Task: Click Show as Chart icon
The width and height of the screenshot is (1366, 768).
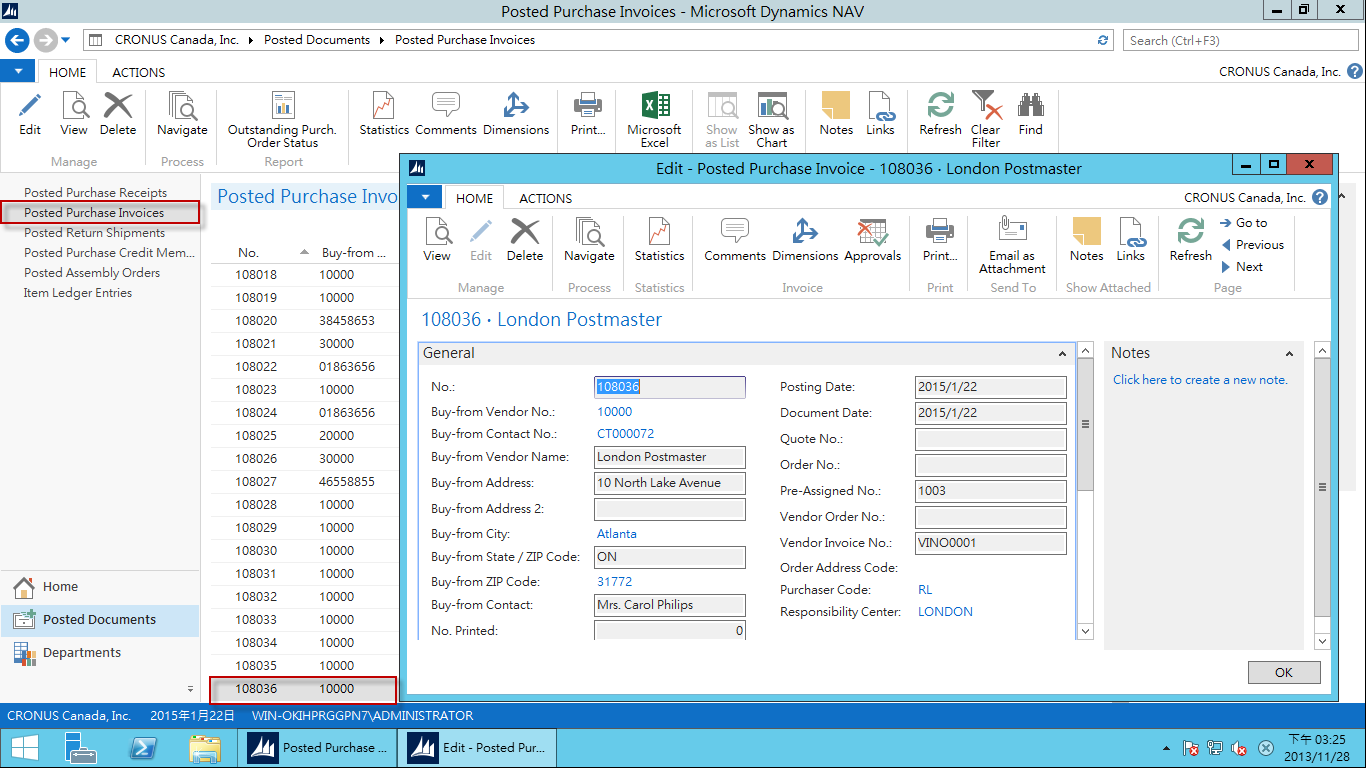Action: pyautogui.click(x=771, y=120)
